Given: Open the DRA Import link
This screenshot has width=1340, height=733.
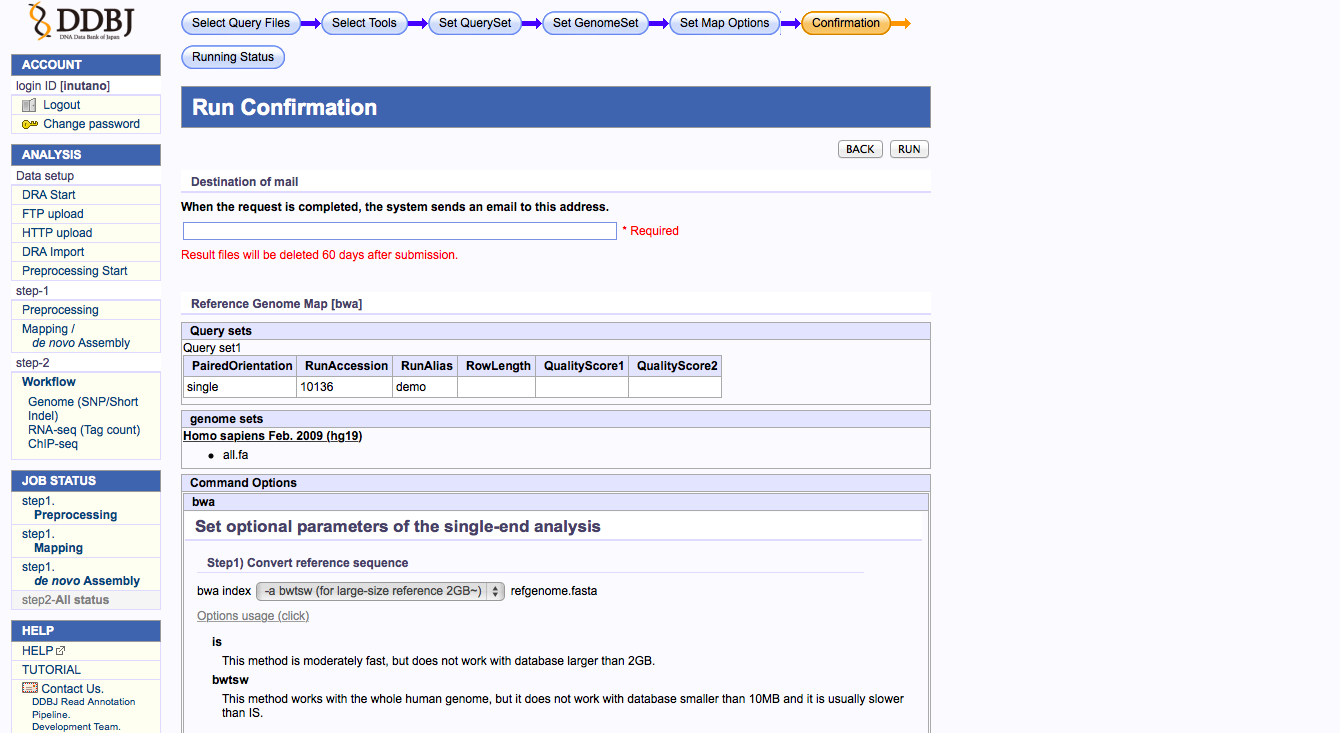Looking at the screenshot, I should (x=53, y=252).
